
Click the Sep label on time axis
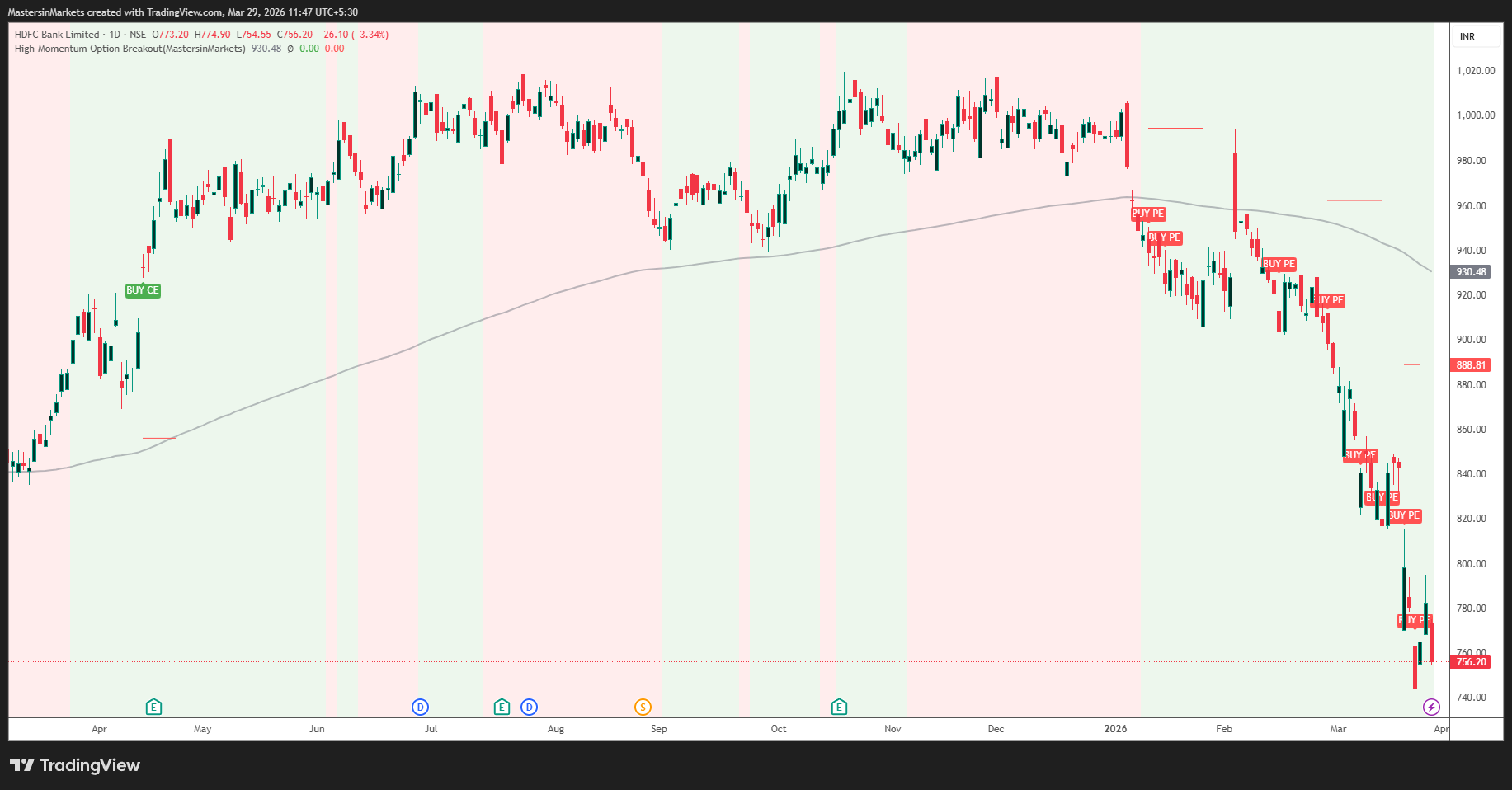click(x=658, y=729)
